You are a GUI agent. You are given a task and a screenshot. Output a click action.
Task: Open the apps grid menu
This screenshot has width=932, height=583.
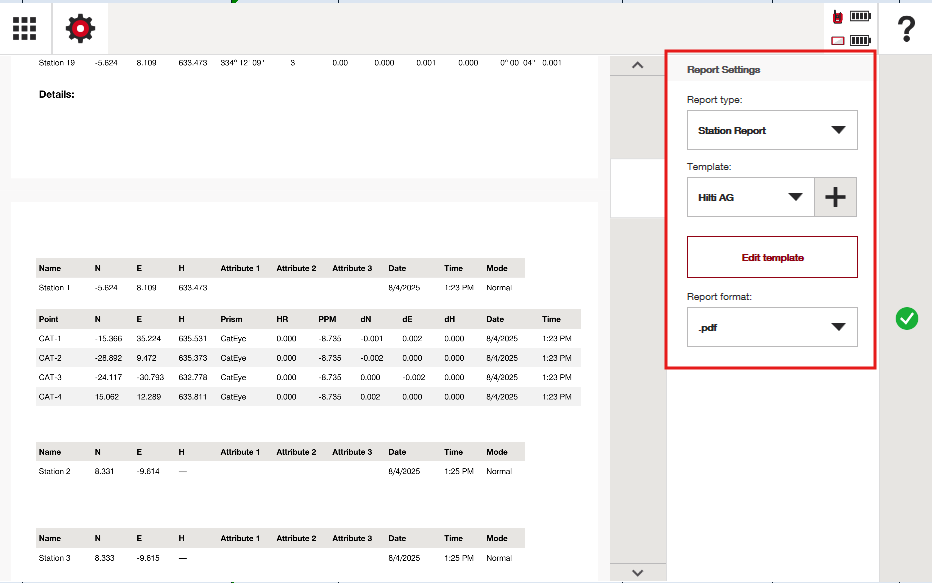pyautogui.click(x=25, y=29)
